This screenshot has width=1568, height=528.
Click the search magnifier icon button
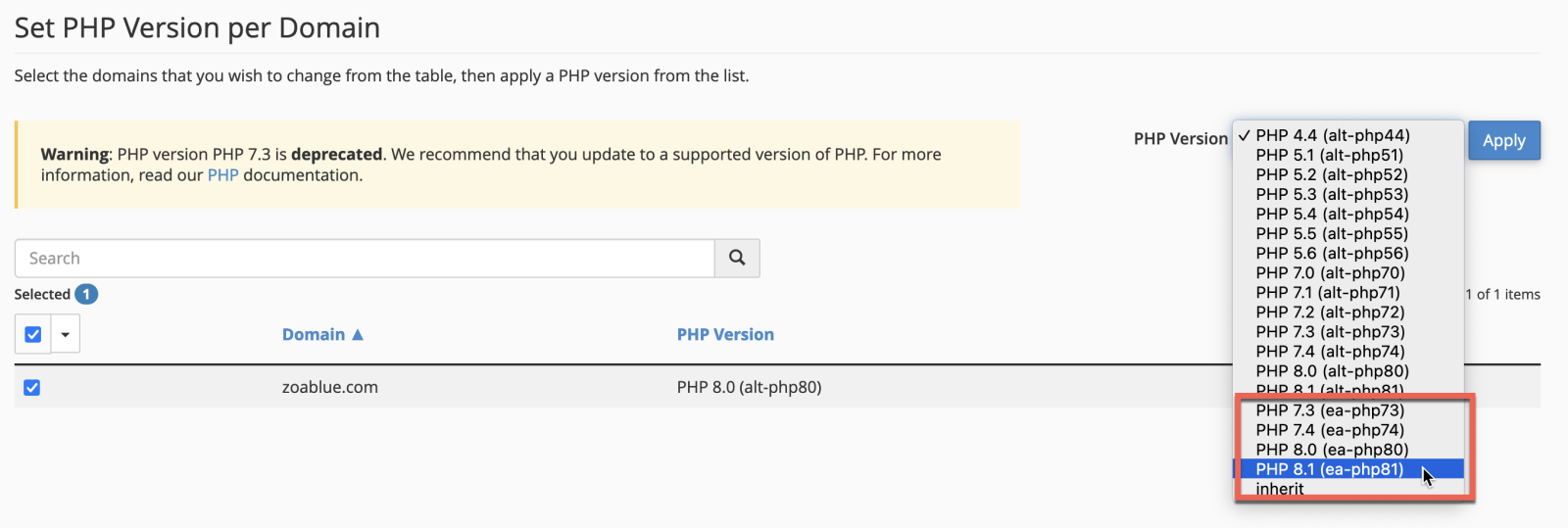[x=737, y=258]
